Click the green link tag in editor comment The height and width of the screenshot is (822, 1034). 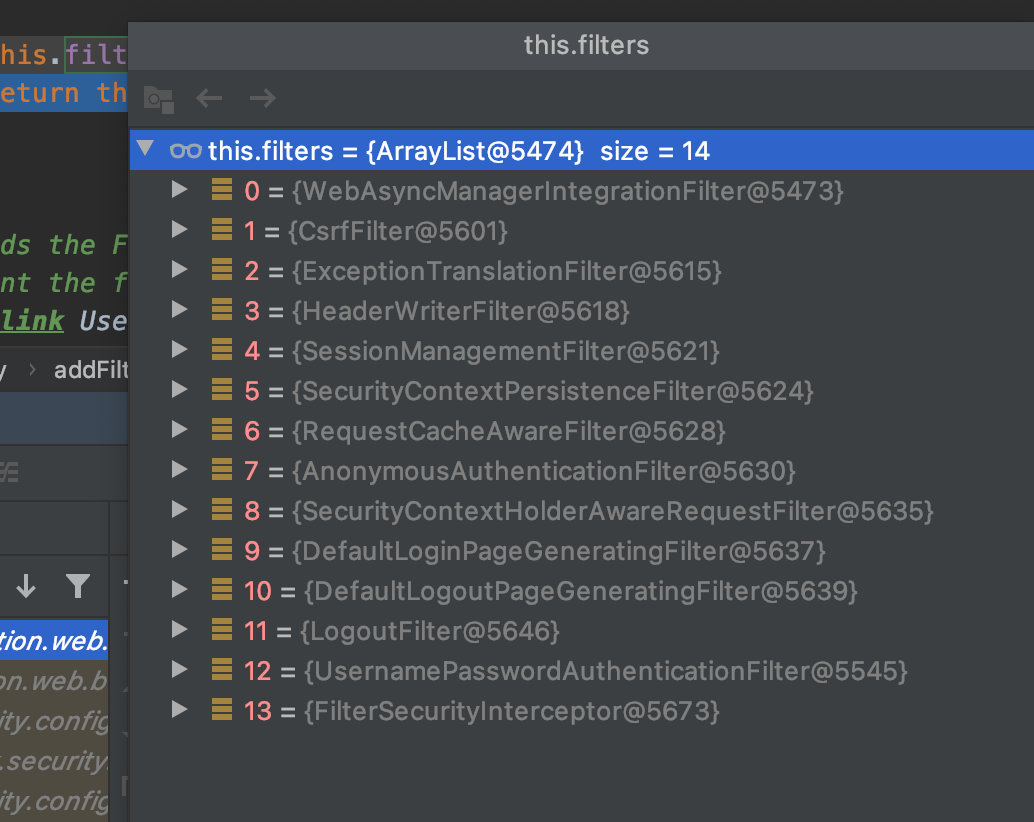[x=32, y=321]
